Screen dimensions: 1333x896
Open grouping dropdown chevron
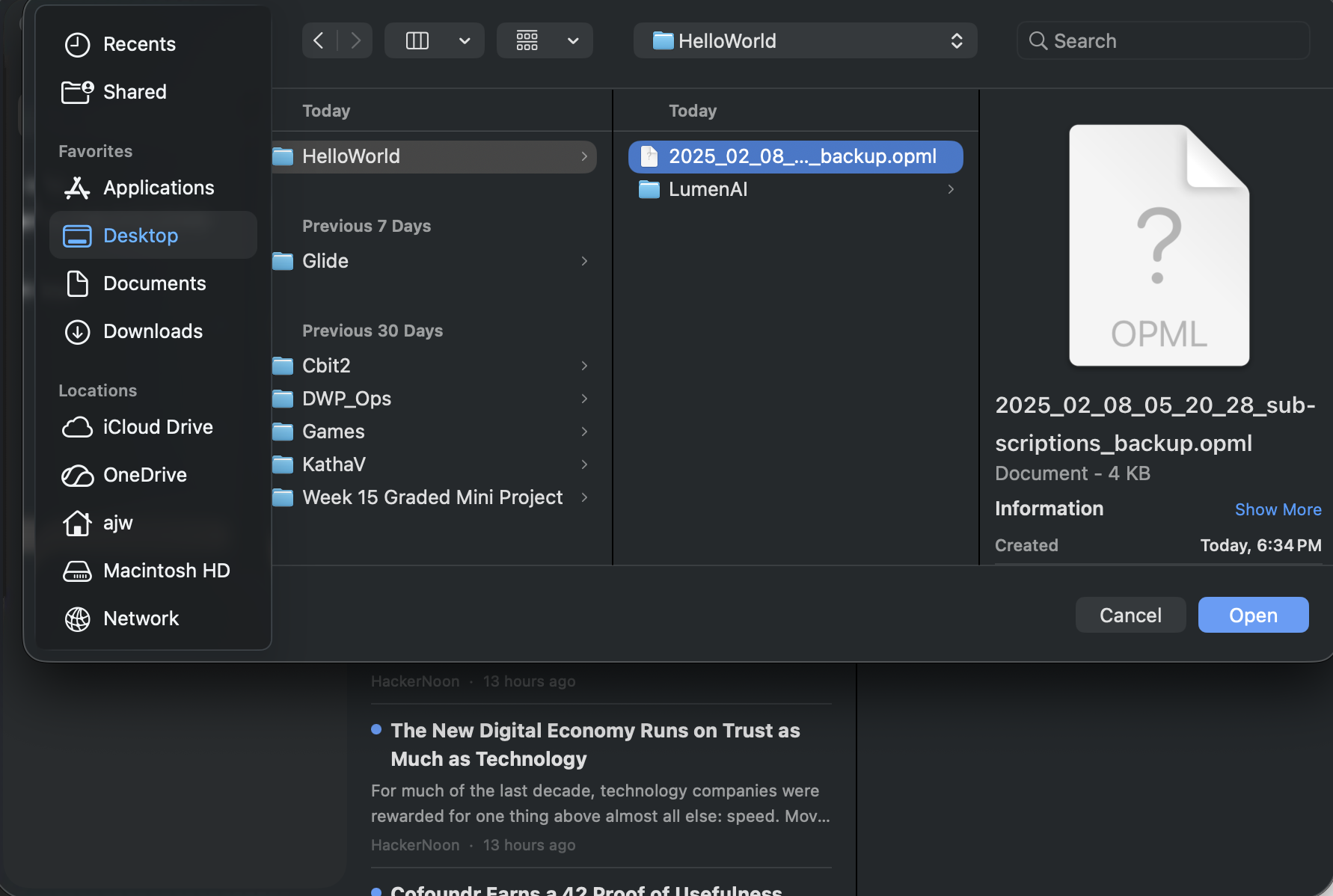(x=573, y=41)
